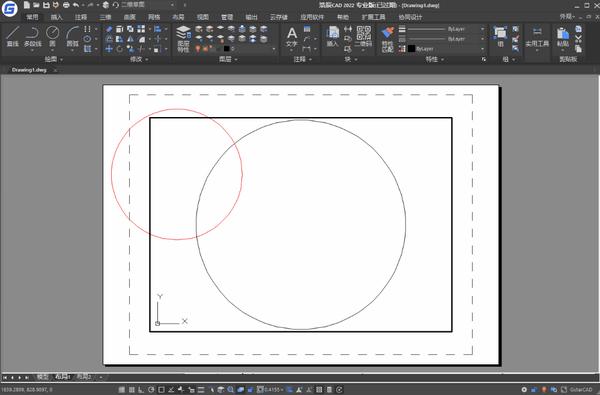Image resolution: width=600 pixels, height=395 pixels.
Task: Click Save disk icon in quick access toolbar
Action: pos(46,5)
